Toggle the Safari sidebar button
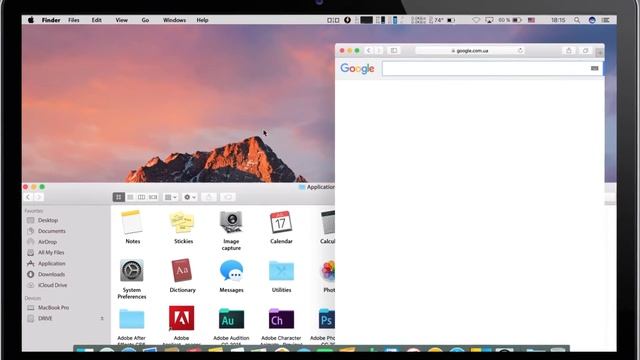 (x=393, y=51)
